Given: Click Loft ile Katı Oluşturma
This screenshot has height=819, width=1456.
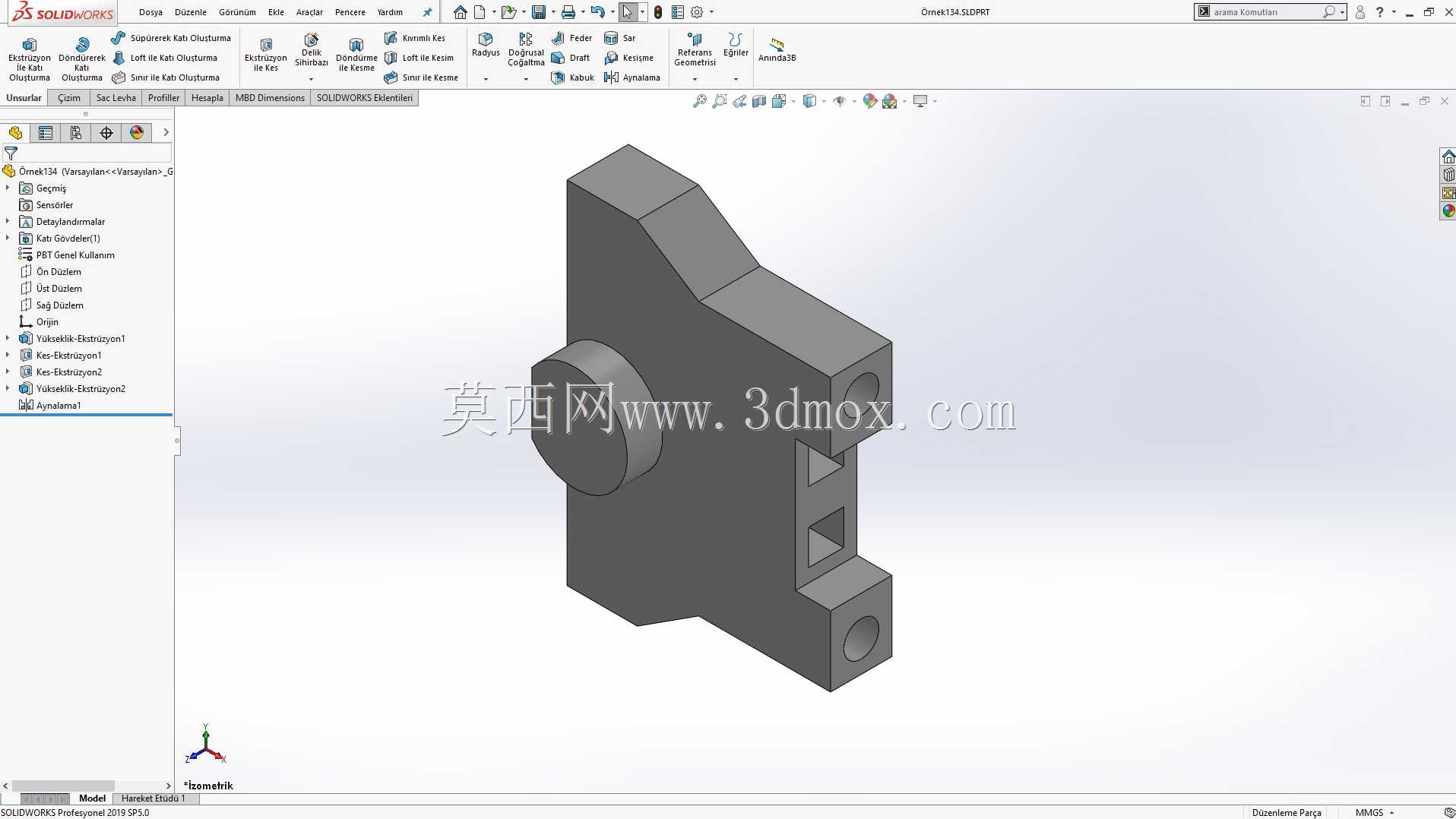Looking at the screenshot, I should click(x=165, y=58).
